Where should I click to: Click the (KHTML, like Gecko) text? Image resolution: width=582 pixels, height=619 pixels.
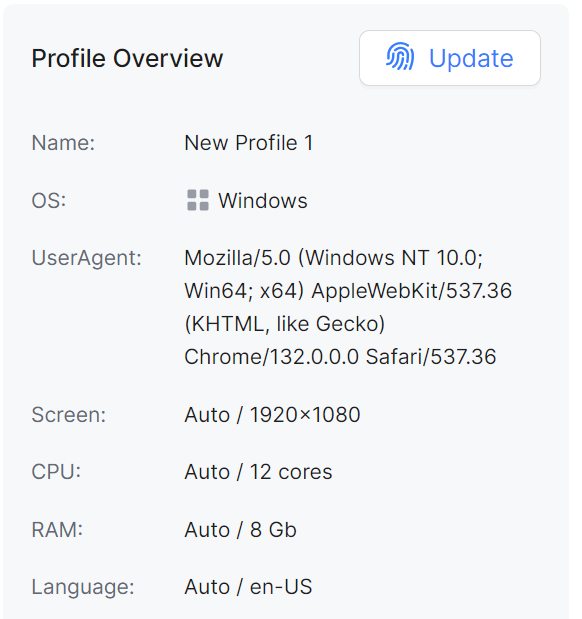[x=285, y=324]
